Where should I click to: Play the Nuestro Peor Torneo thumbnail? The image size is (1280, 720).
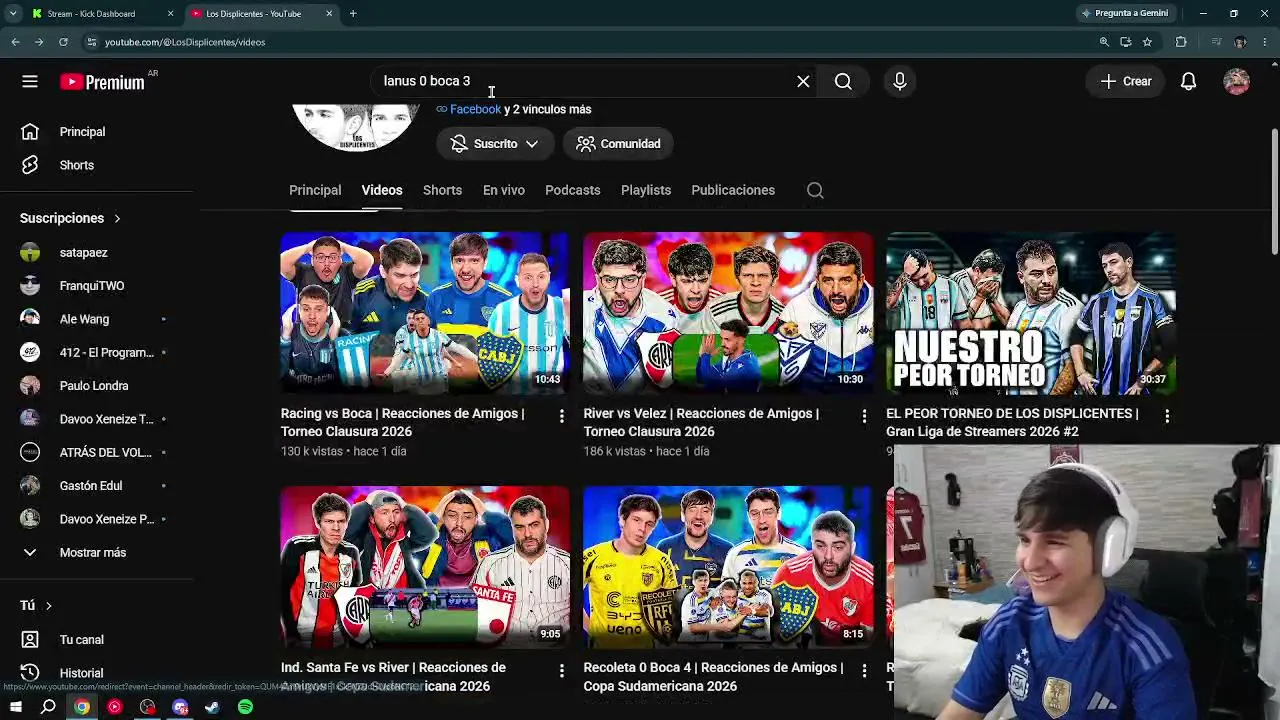(1031, 313)
